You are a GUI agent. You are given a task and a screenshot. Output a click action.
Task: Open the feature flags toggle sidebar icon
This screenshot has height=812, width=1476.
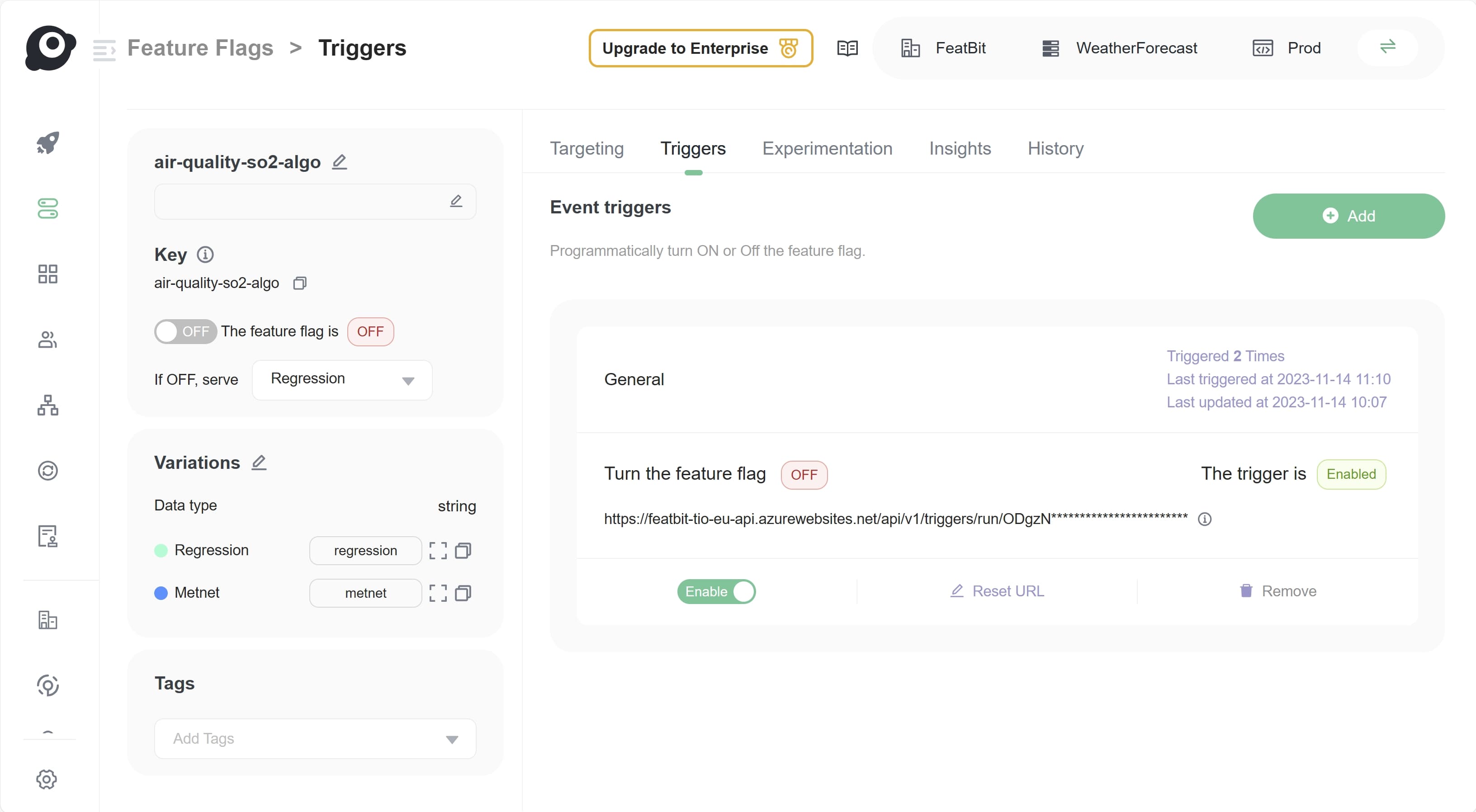tap(47, 208)
